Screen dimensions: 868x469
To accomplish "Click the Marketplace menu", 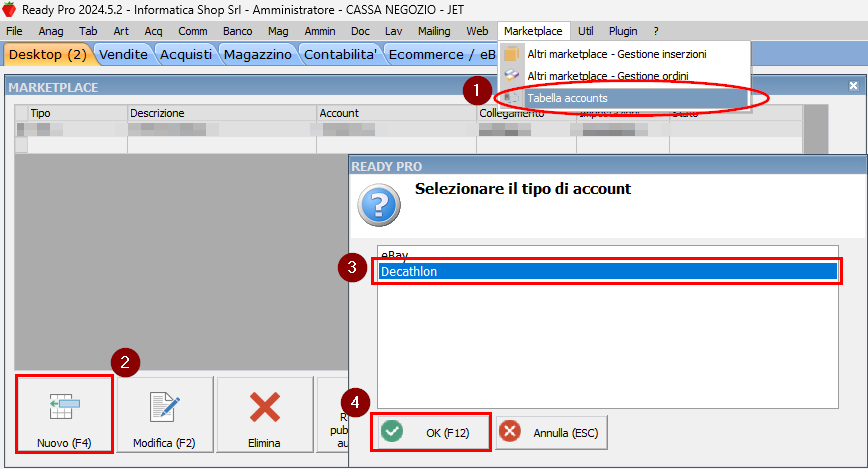I will coord(533,31).
